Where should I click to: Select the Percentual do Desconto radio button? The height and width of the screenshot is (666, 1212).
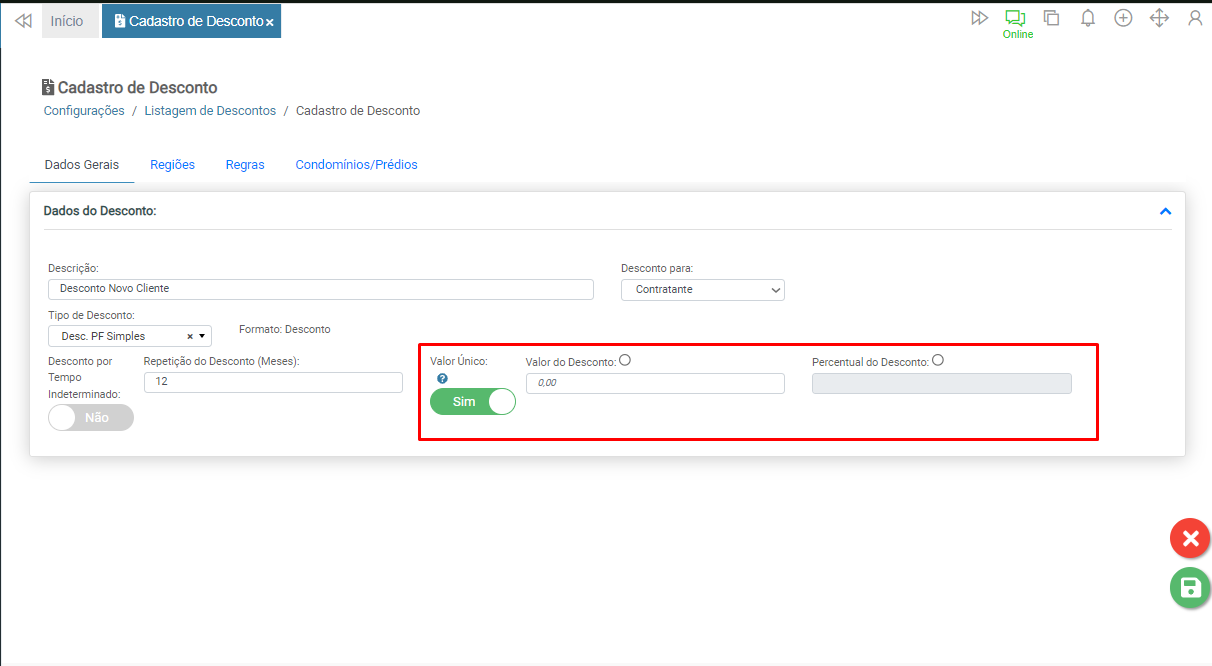(938, 361)
